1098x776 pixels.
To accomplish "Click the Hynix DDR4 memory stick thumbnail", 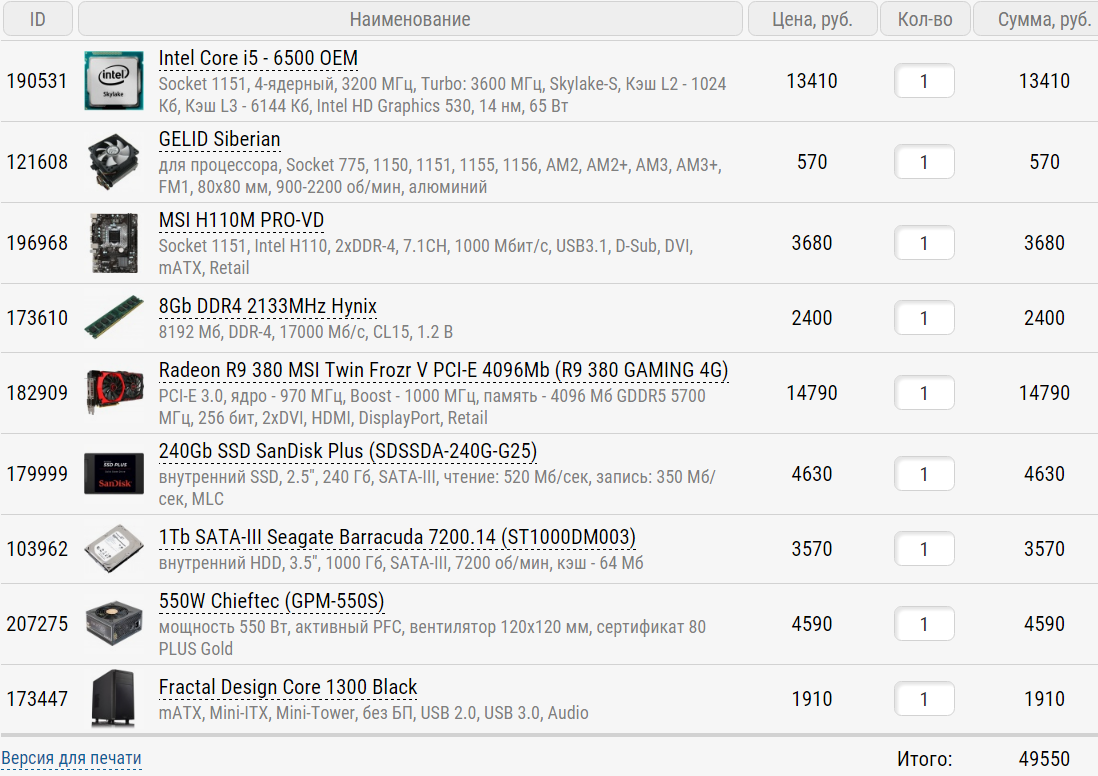I will click(x=114, y=317).
